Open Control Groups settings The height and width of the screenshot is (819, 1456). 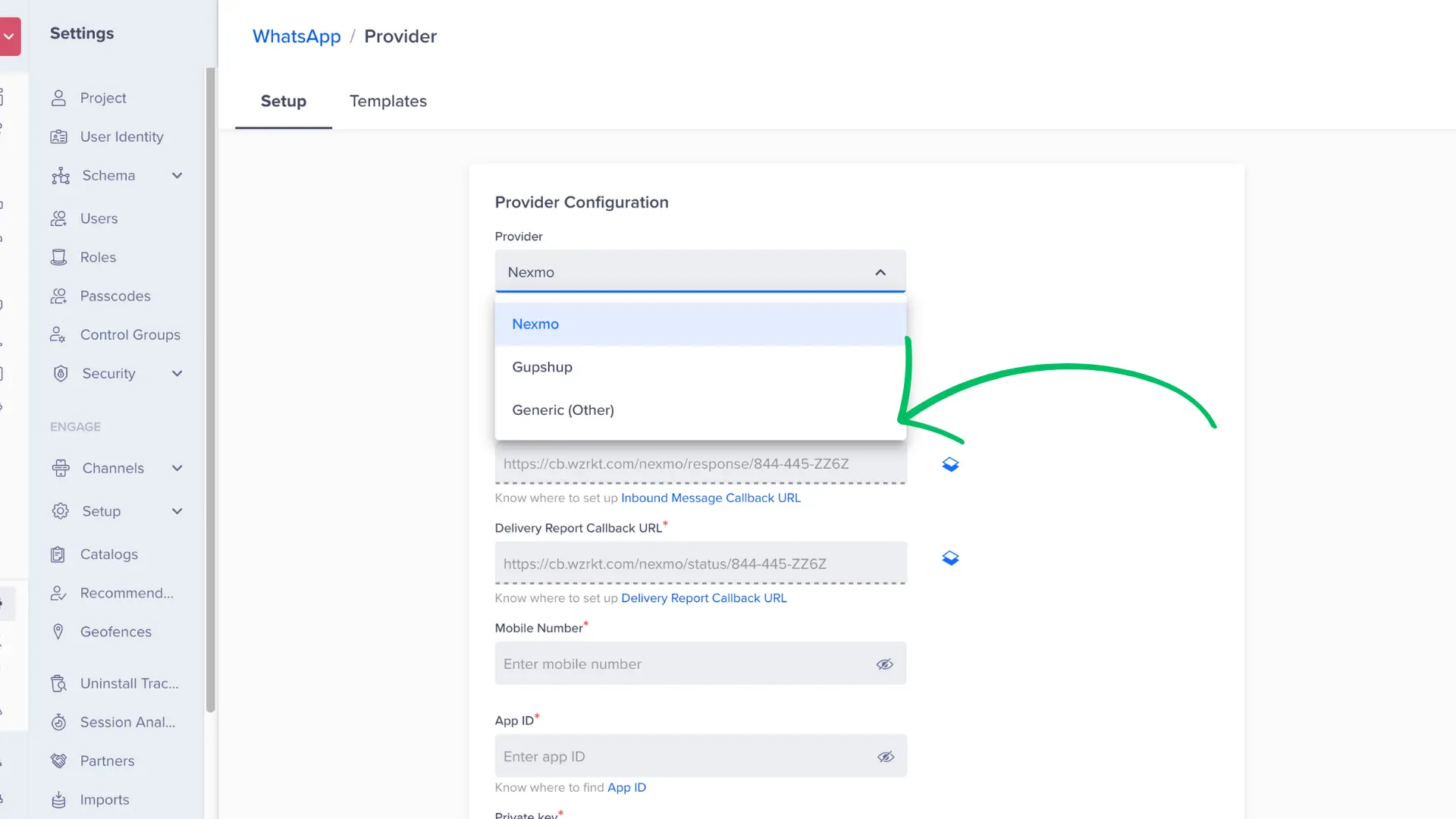[x=130, y=334]
